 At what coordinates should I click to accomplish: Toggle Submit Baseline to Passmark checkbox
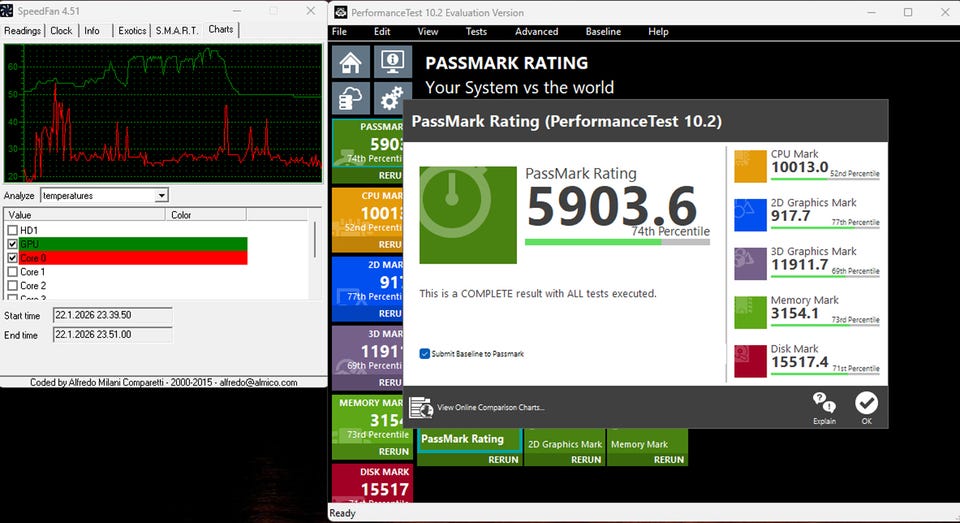pos(424,354)
